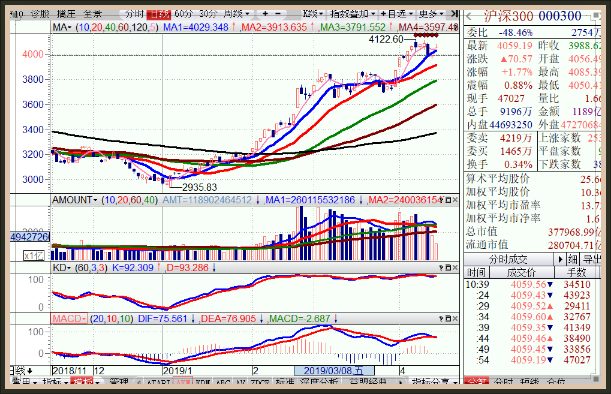611x394 pixels.
Task: Click the 手数 column header
Action: 577,272
